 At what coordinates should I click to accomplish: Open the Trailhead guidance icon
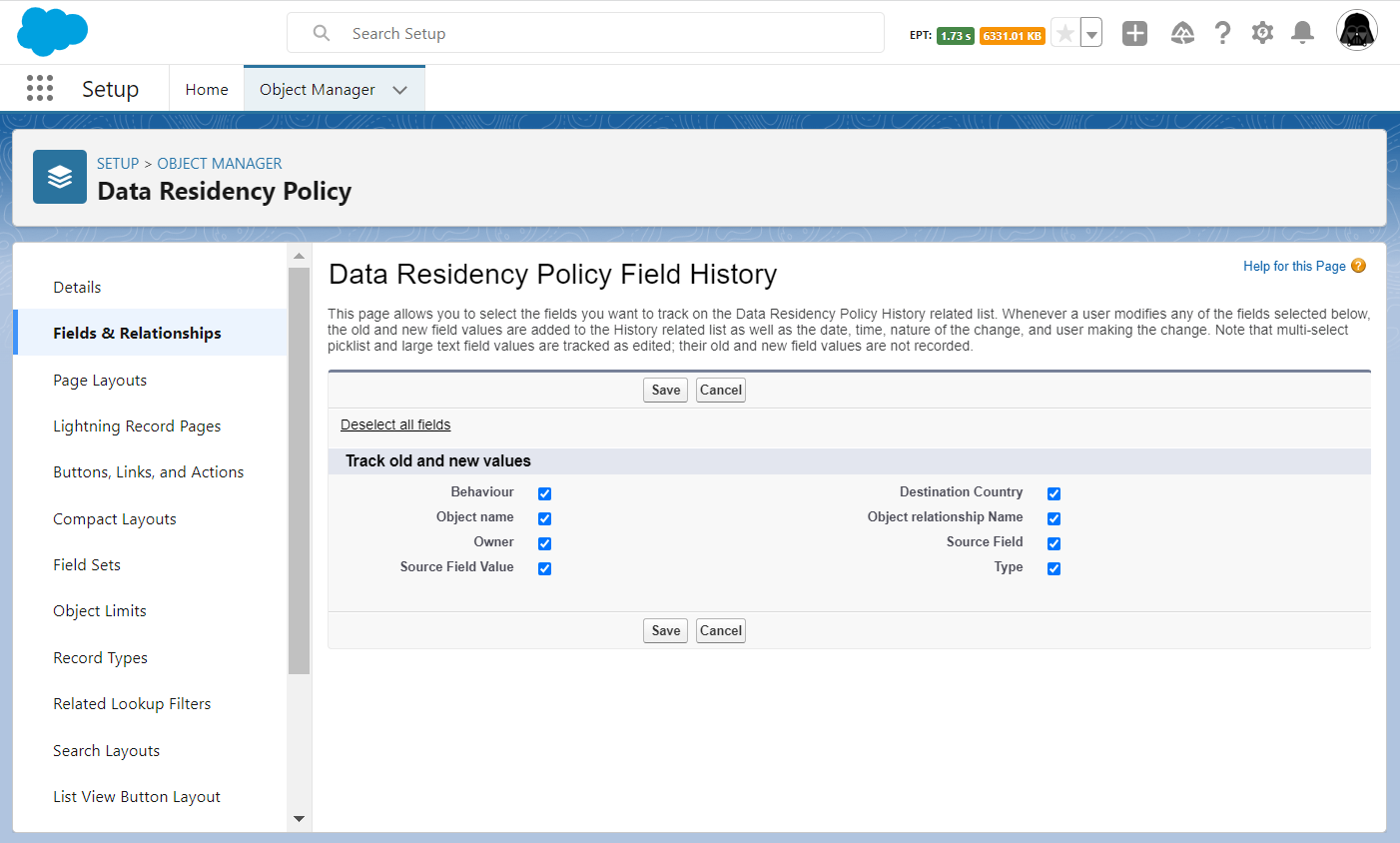[x=1182, y=33]
